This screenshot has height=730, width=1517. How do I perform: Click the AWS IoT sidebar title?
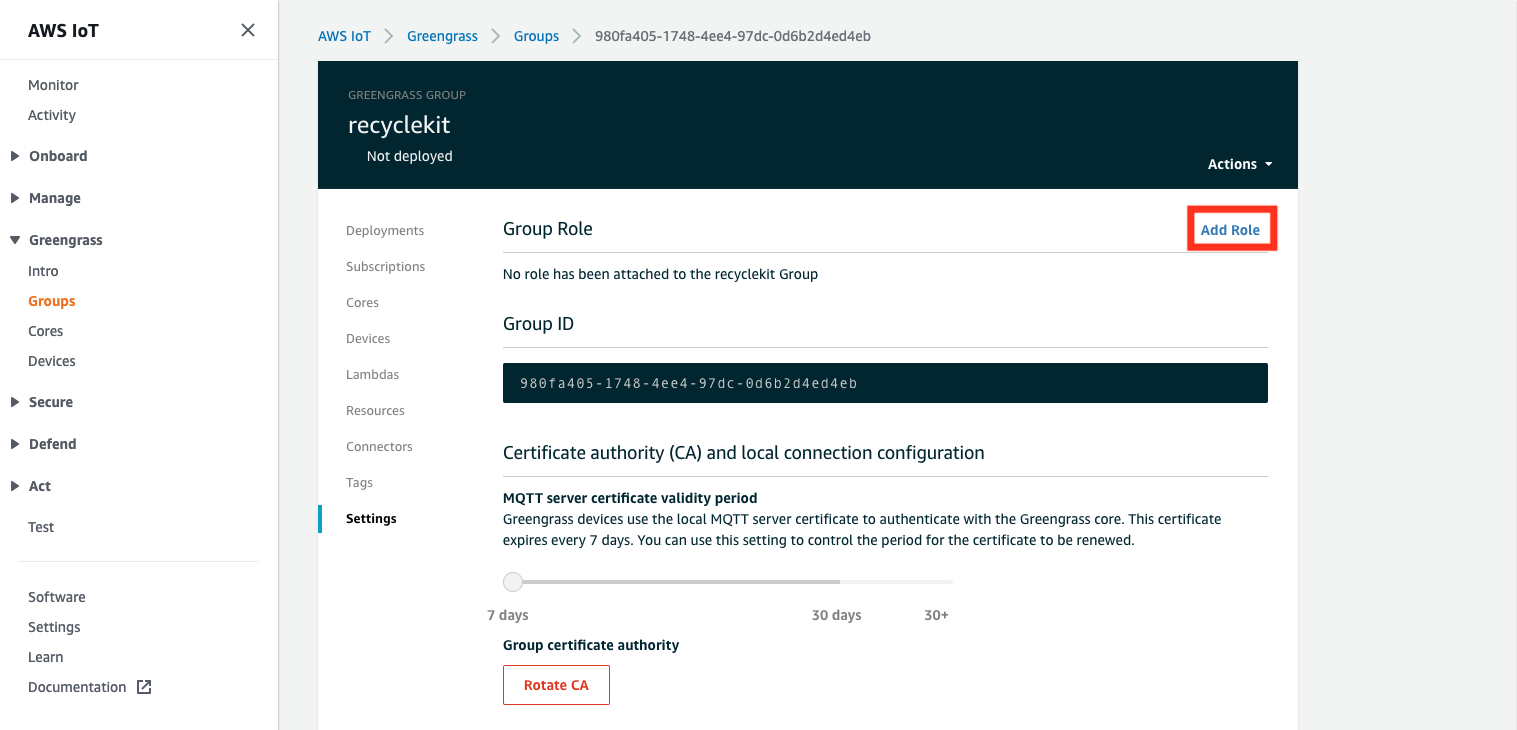pyautogui.click(x=63, y=30)
